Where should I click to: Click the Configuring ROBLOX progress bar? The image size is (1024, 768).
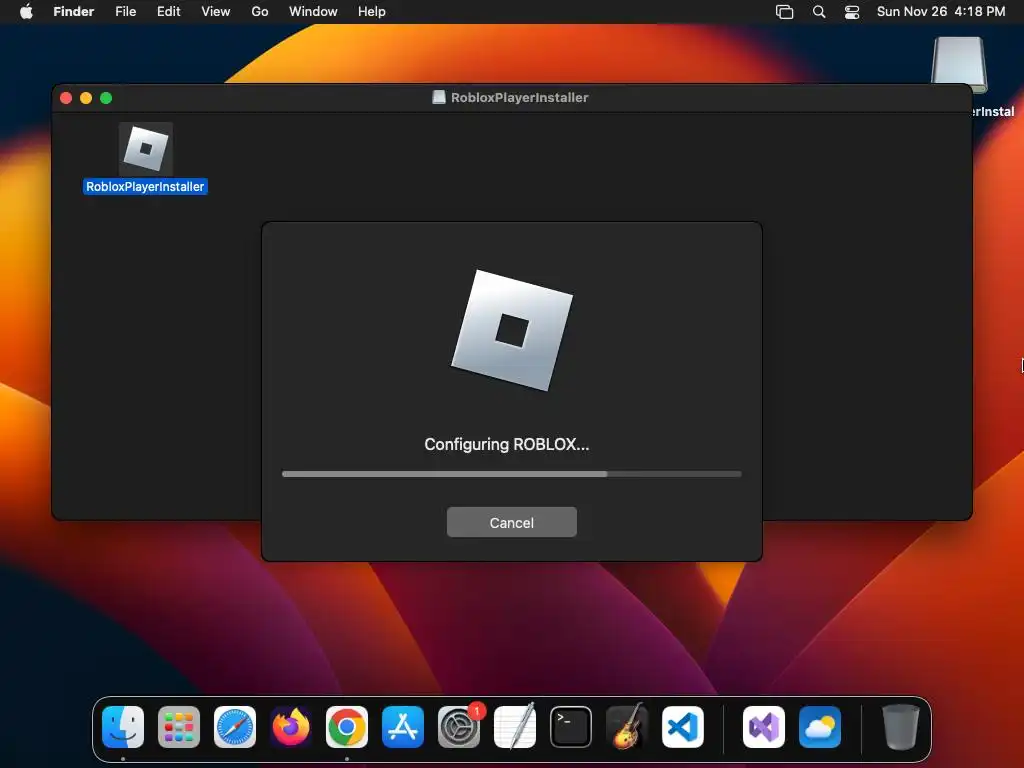click(x=511, y=474)
